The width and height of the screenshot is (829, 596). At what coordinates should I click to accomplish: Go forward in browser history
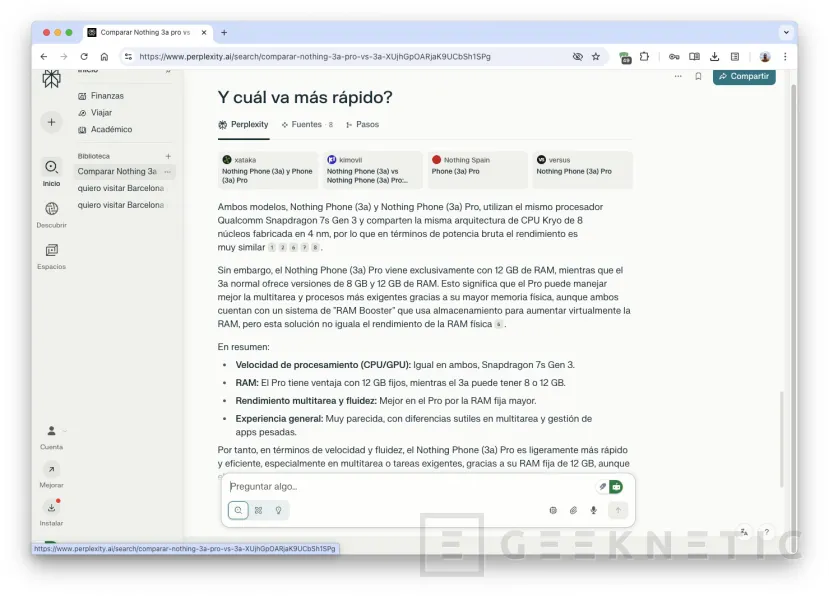coord(63,57)
